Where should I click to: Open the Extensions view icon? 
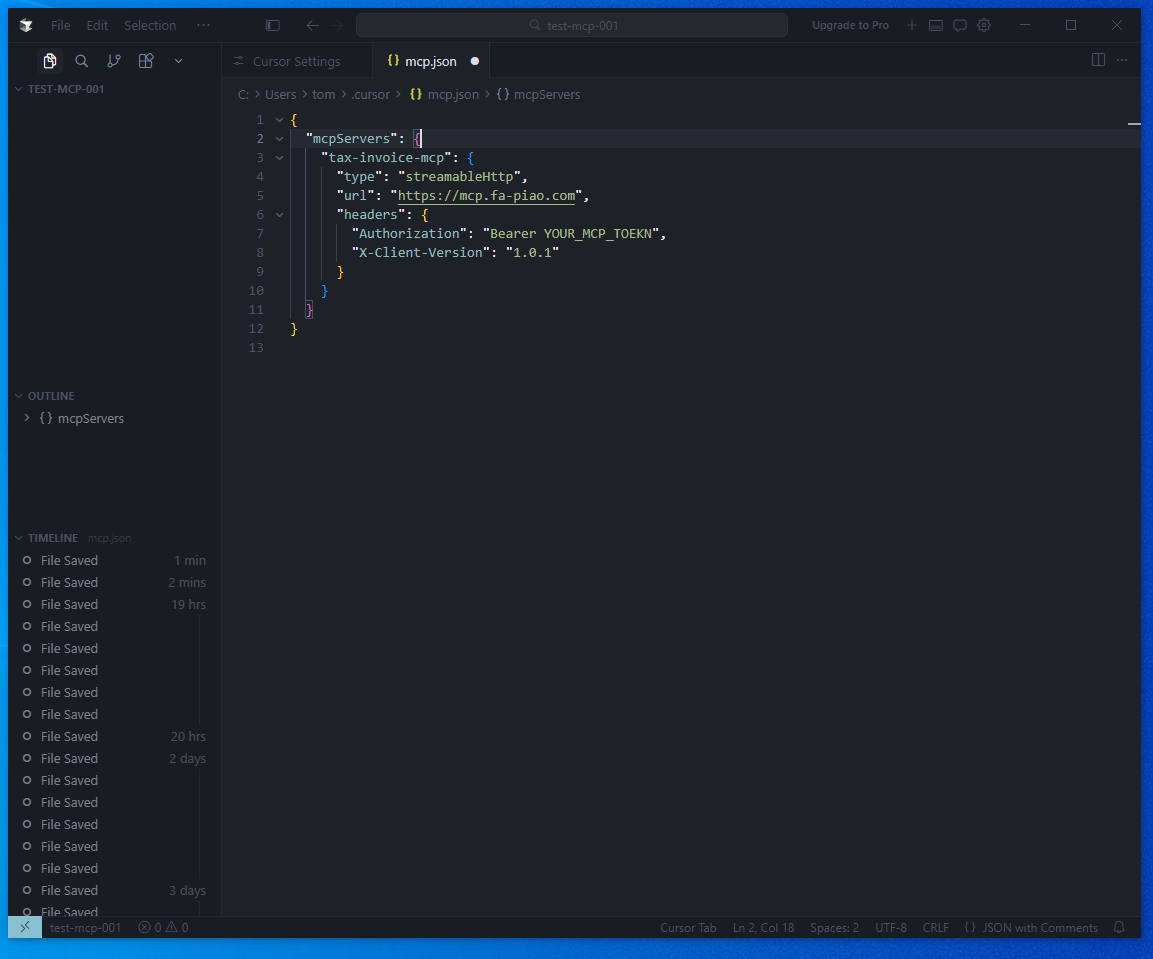pyautogui.click(x=146, y=61)
